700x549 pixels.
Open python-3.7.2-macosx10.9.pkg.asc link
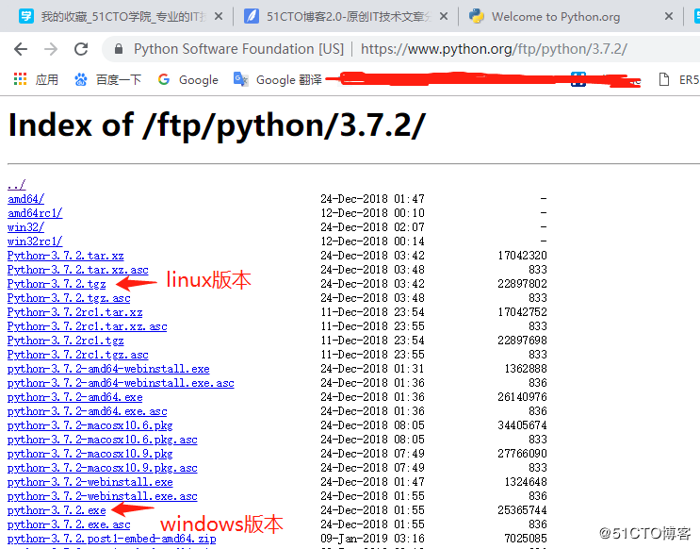click(x=103, y=468)
